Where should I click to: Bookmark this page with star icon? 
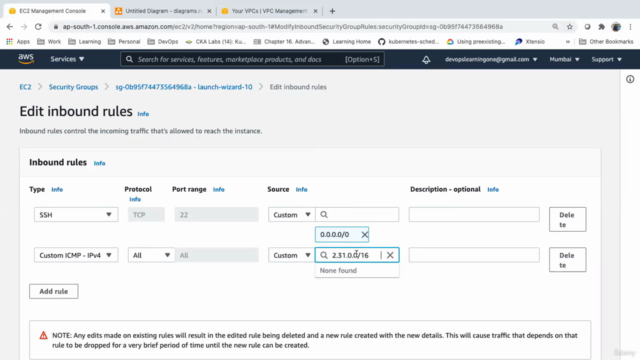click(x=569, y=27)
